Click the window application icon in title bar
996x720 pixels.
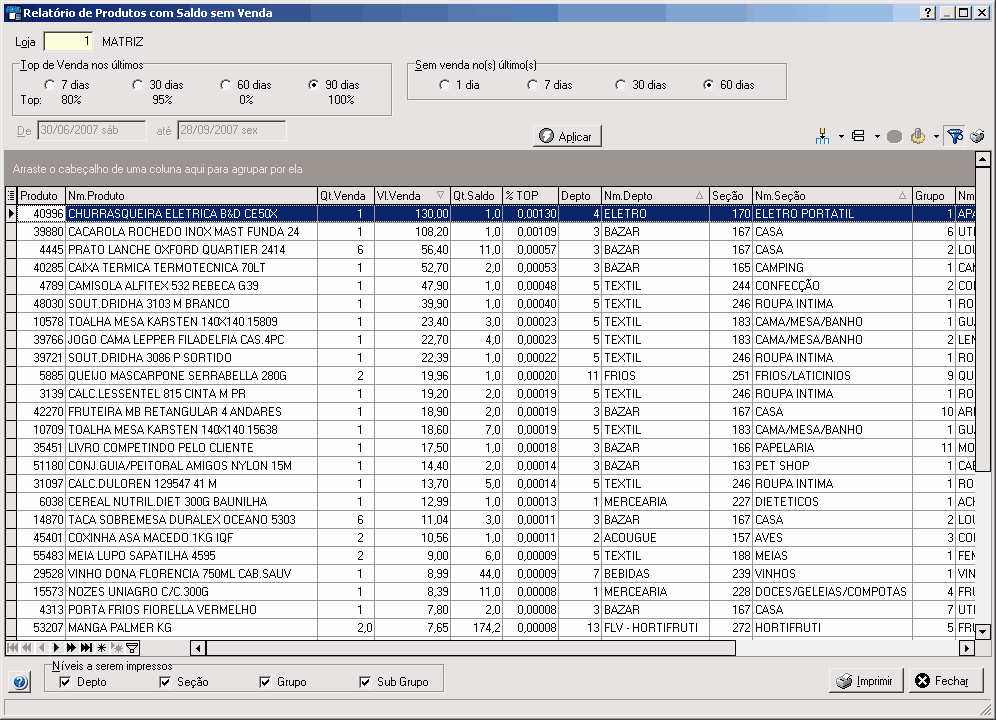13,13
